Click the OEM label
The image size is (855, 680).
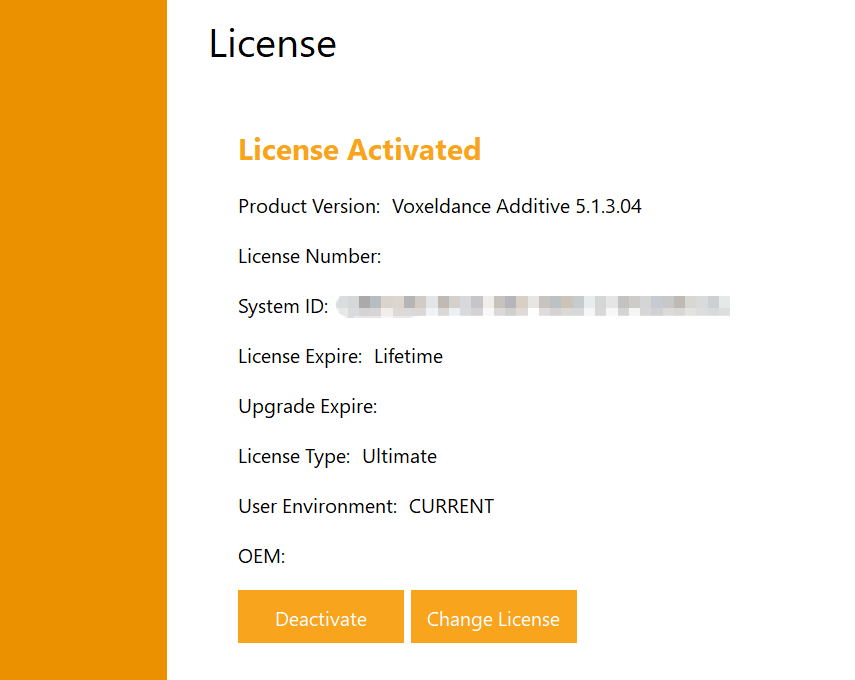(x=261, y=557)
